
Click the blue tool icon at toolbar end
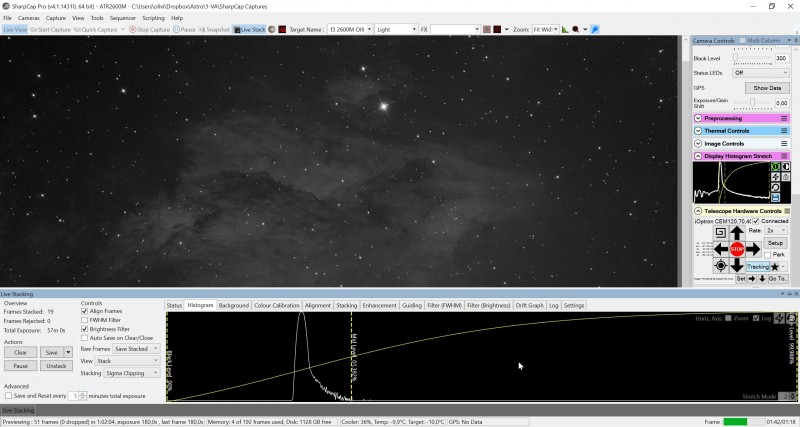point(595,30)
